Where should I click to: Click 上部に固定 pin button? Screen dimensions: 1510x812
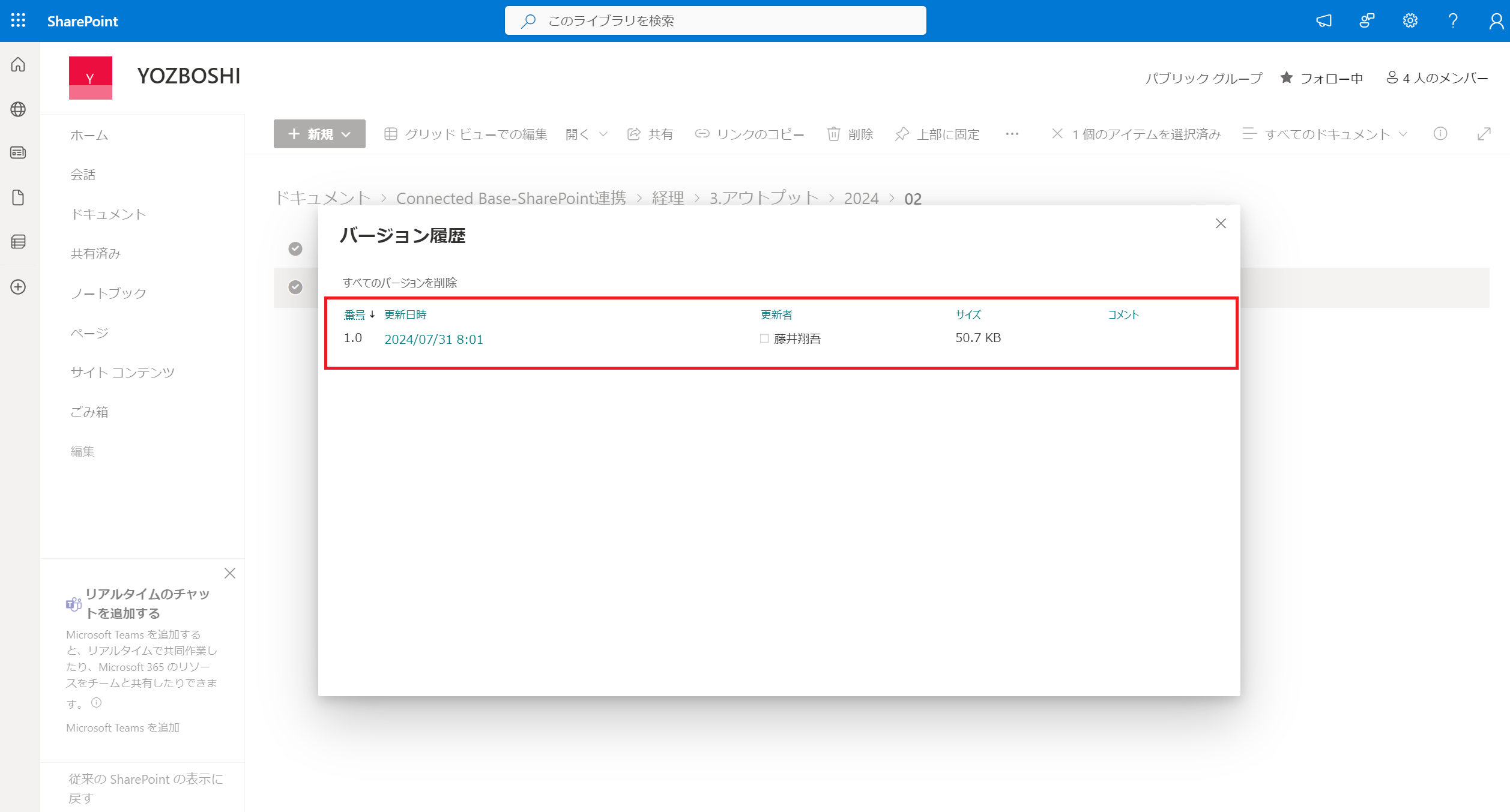pos(937,134)
